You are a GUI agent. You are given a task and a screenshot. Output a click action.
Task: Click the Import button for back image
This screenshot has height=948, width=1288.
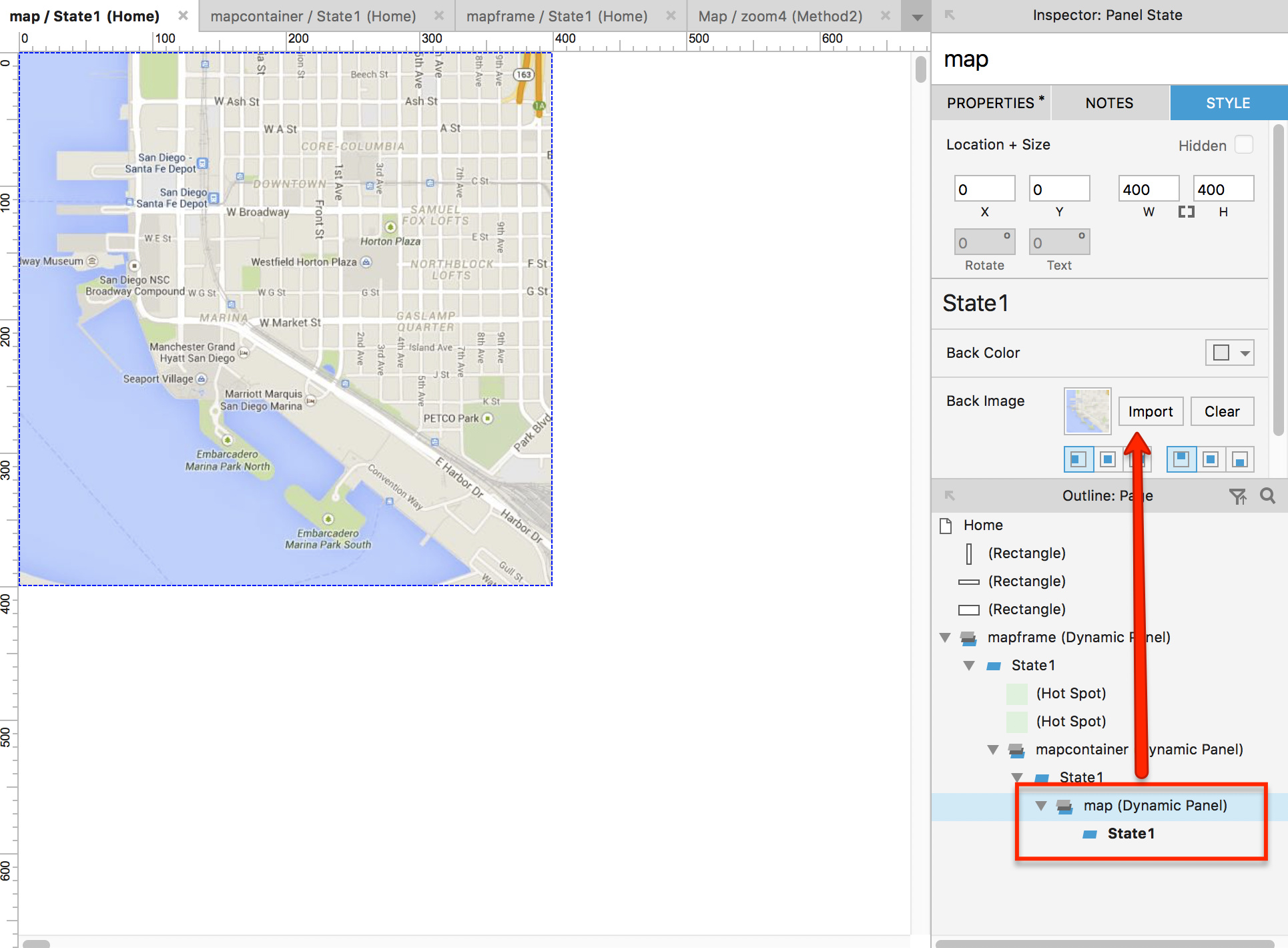[x=1150, y=411]
